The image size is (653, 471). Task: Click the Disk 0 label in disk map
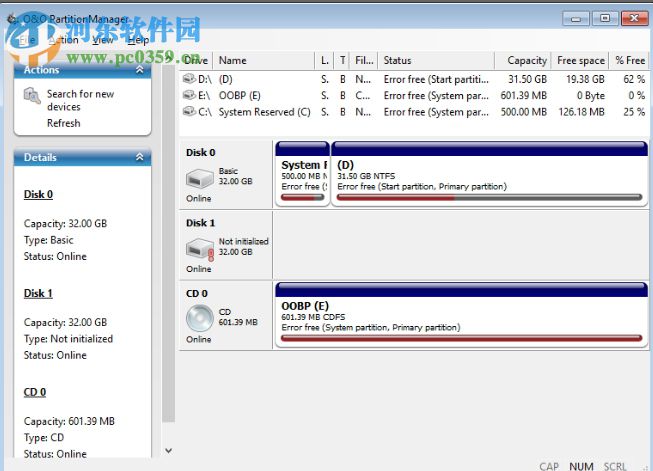(200, 152)
